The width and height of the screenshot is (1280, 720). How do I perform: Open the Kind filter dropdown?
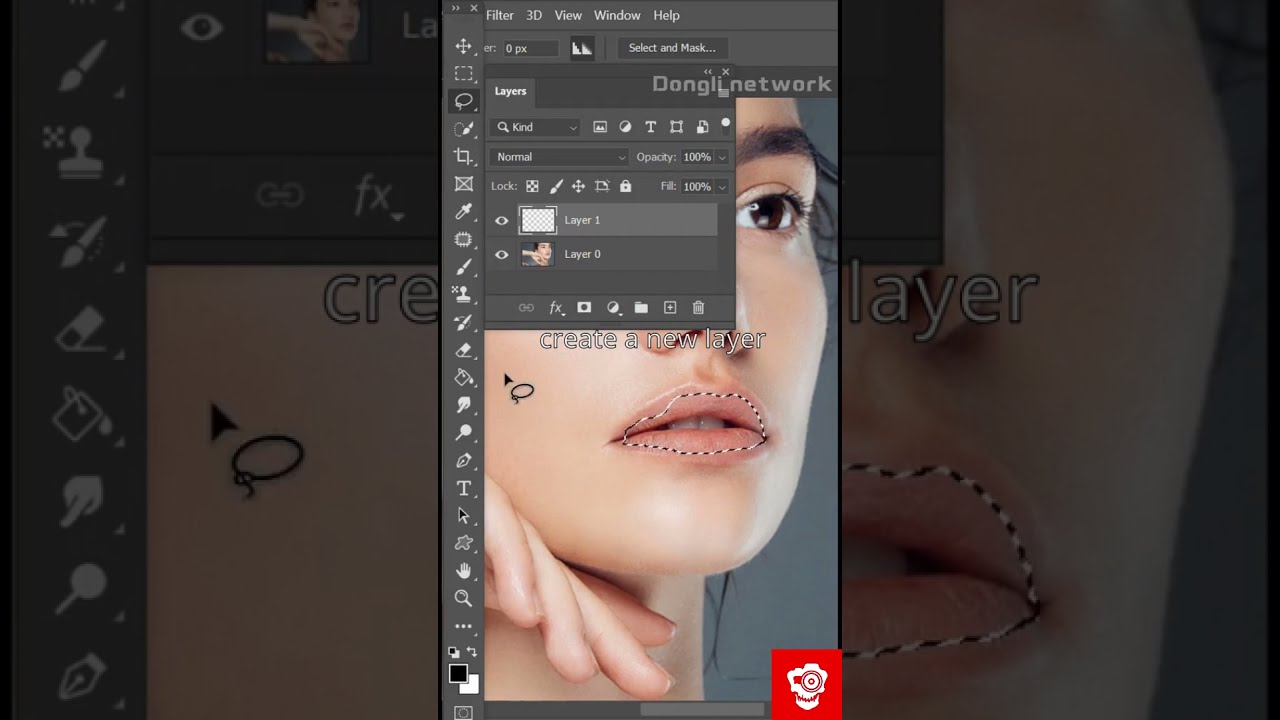537,127
